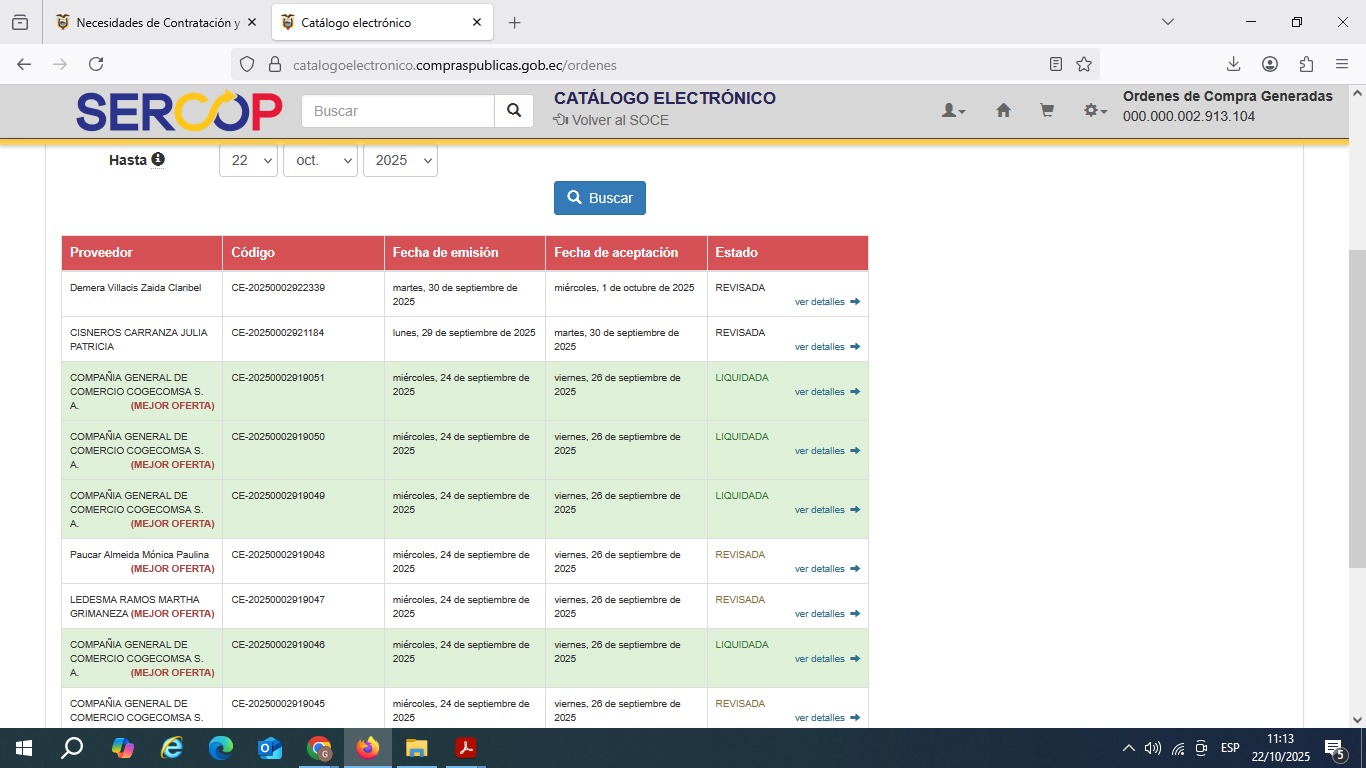Open Firefox downloads arrow icon
The image size is (1366, 768).
(x=1233, y=64)
